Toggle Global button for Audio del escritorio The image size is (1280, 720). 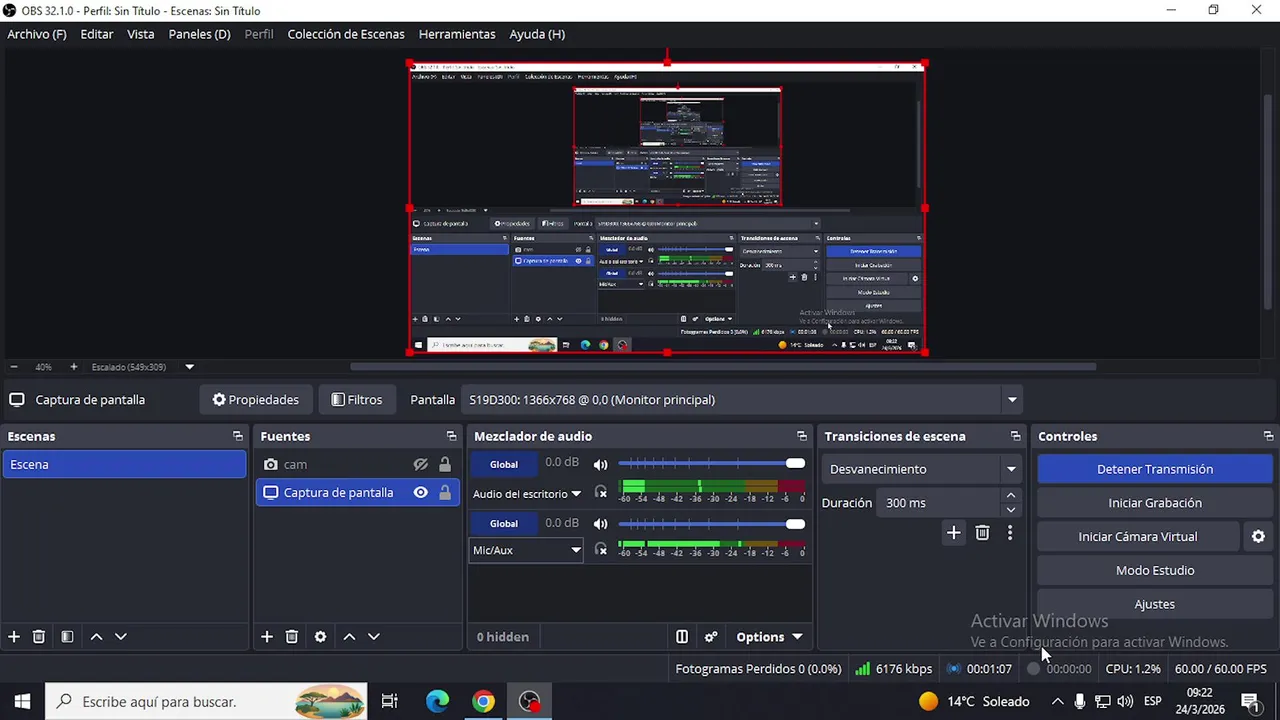click(504, 464)
